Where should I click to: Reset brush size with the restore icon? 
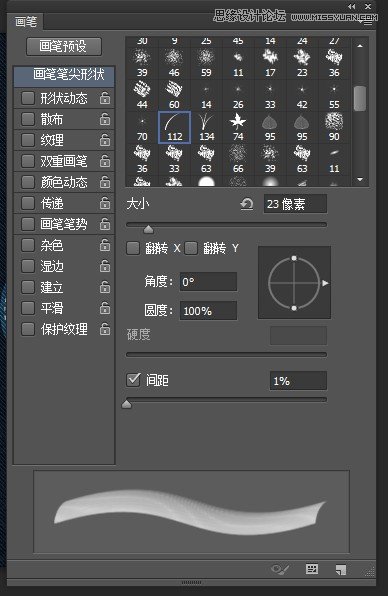tap(247, 204)
